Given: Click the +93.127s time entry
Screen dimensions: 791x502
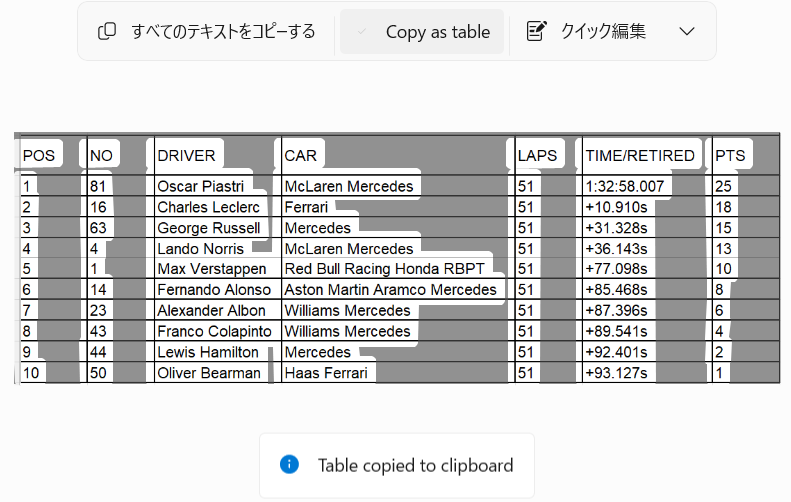Looking at the screenshot, I should pos(616,373).
